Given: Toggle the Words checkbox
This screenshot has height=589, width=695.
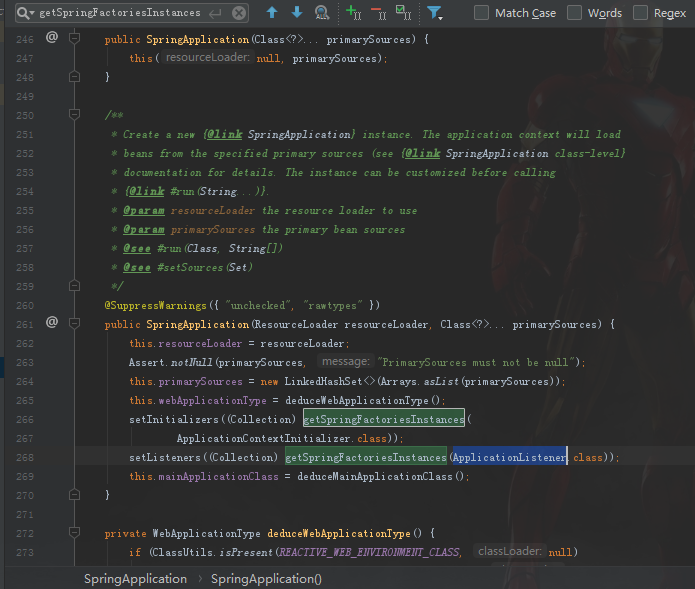Looking at the screenshot, I should click(575, 13).
